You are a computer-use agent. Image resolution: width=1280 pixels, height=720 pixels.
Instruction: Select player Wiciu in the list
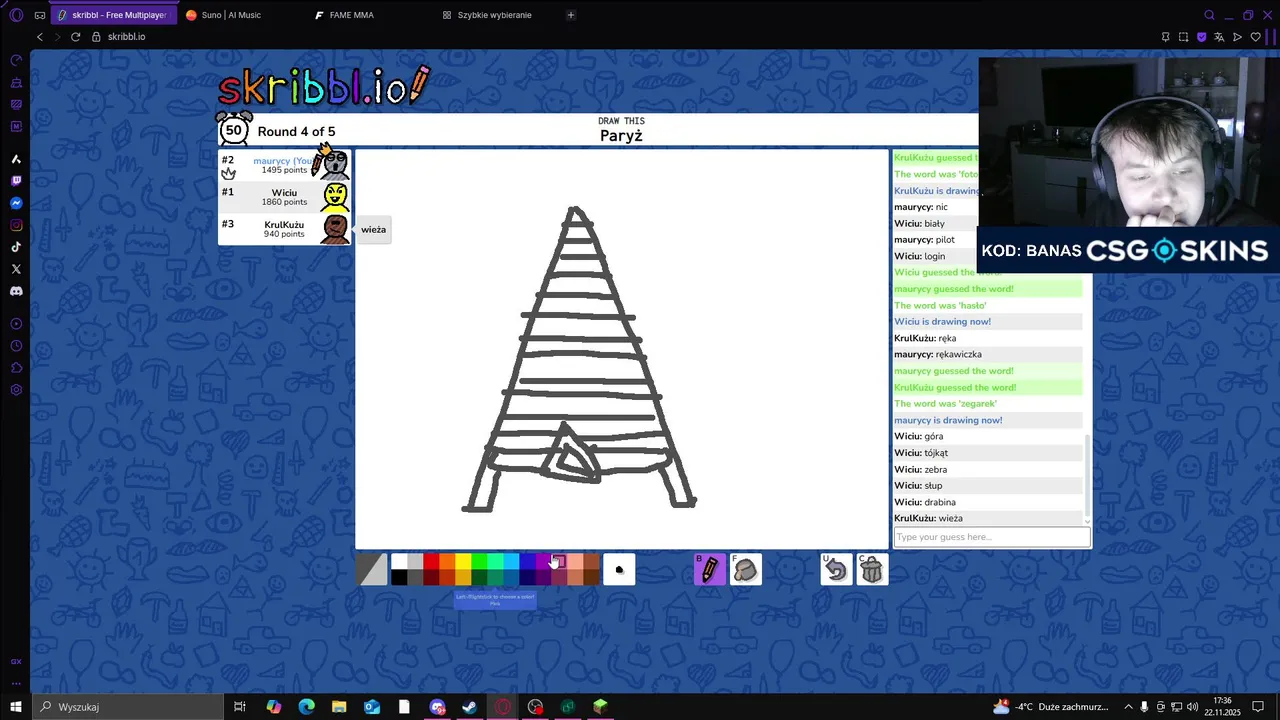pyautogui.click(x=284, y=197)
